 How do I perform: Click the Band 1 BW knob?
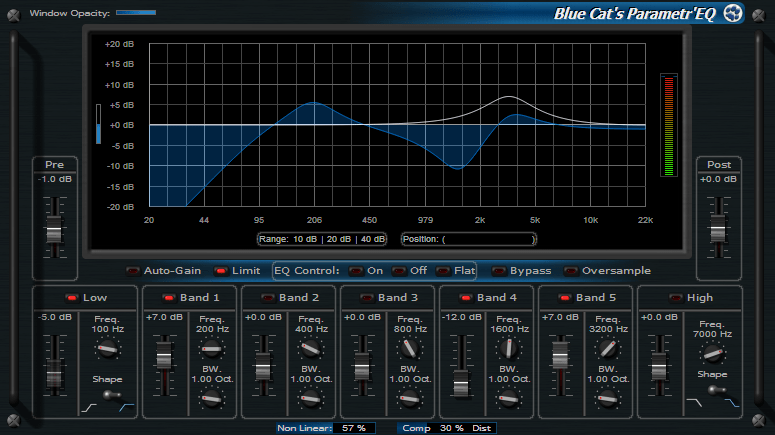tap(212, 398)
